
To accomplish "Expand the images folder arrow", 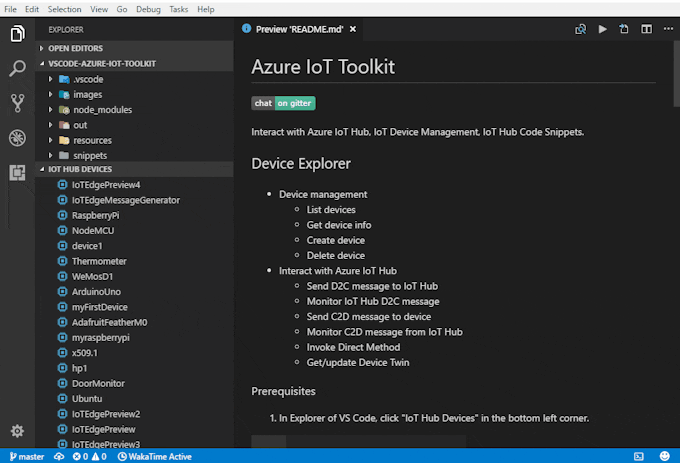I will tap(50, 95).
